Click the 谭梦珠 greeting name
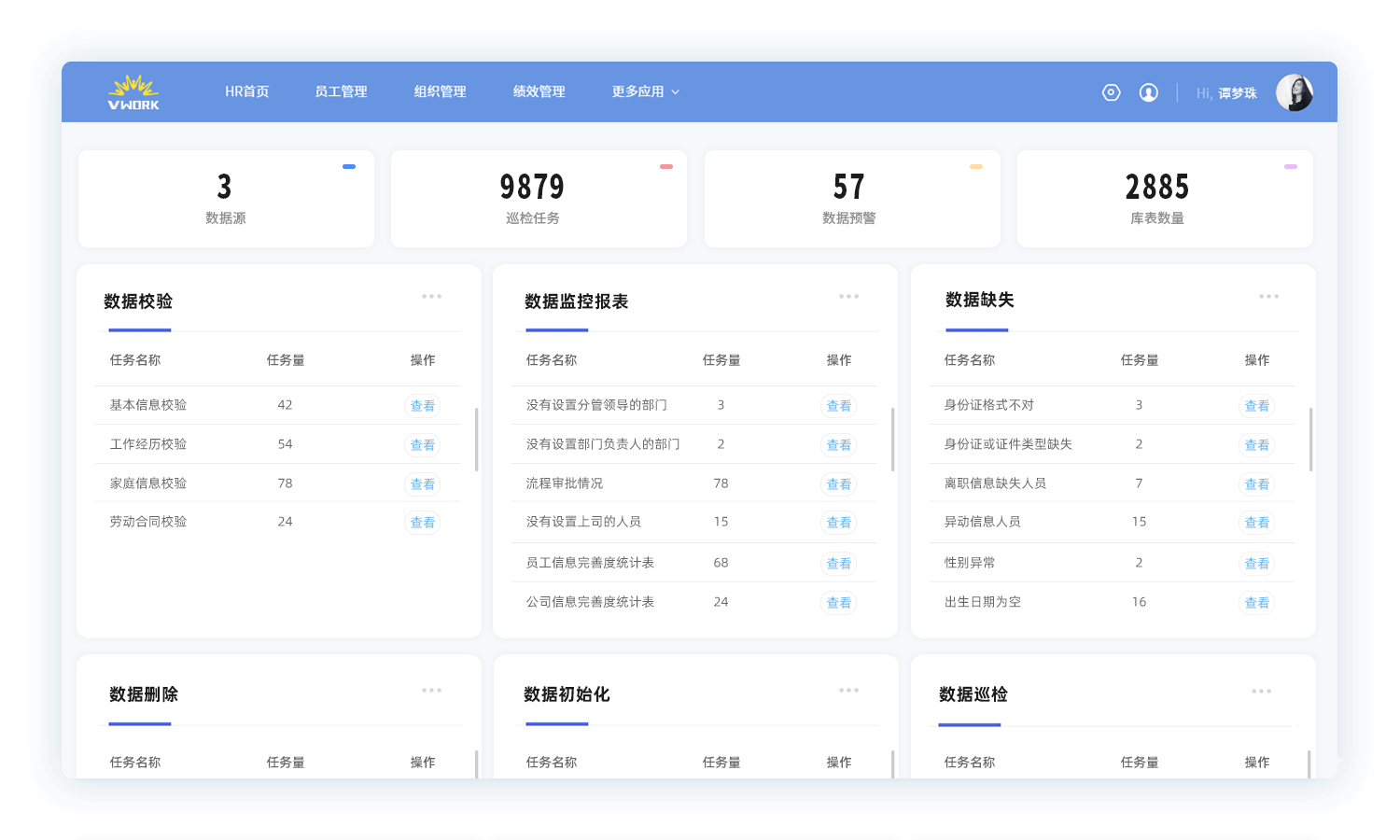The width and height of the screenshot is (1400, 840). pos(1238,93)
